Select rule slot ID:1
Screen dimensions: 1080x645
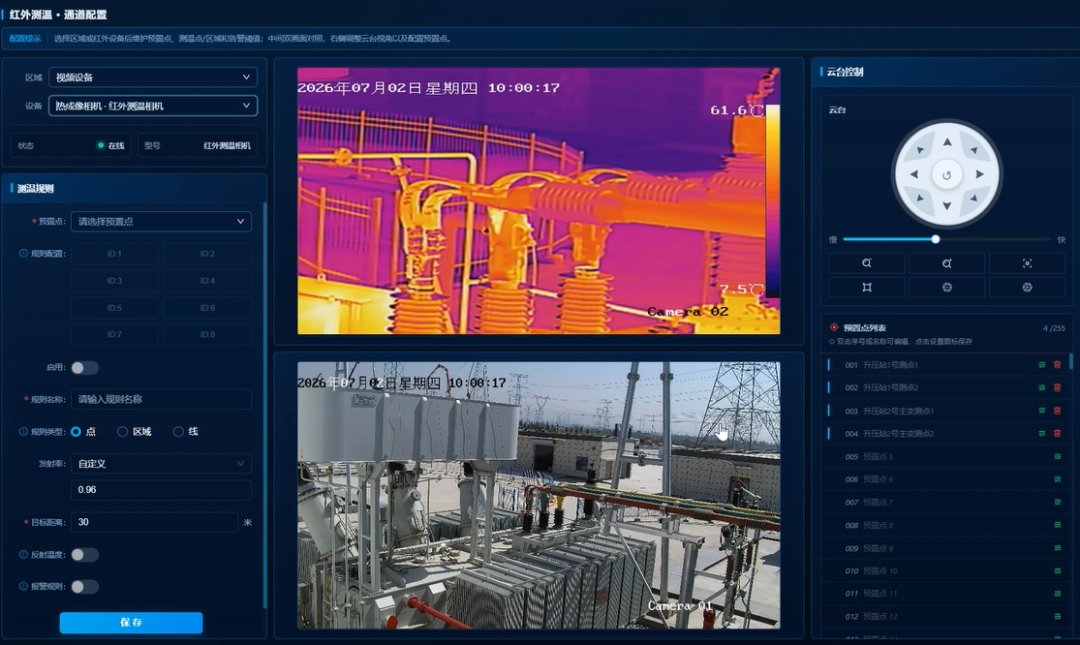114,254
